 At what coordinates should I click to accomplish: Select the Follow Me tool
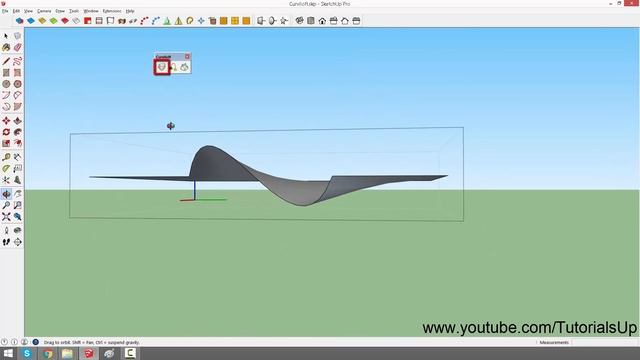point(17,132)
